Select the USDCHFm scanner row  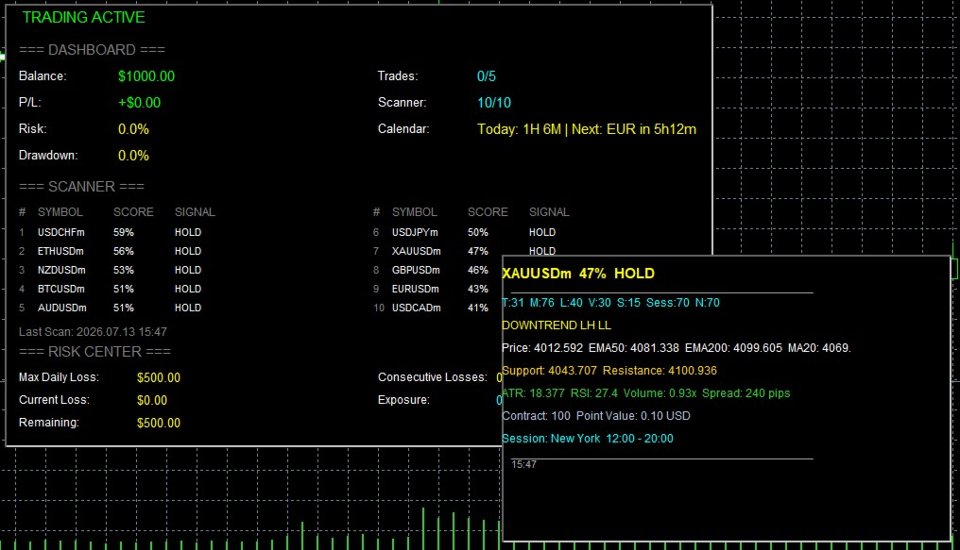110,232
